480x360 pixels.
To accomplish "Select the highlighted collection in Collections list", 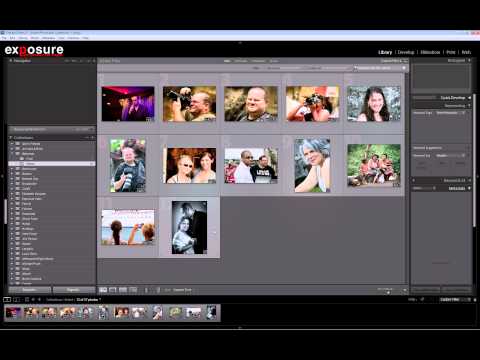I will 52,164.
